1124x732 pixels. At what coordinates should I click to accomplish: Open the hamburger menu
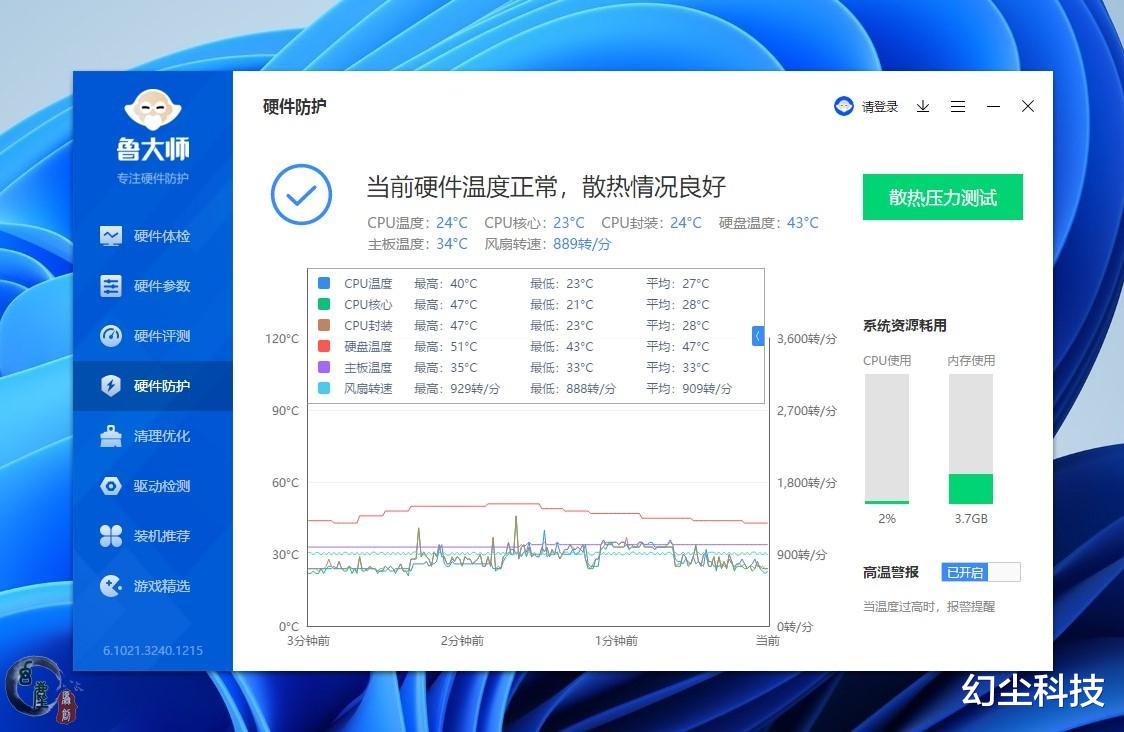tap(959, 106)
